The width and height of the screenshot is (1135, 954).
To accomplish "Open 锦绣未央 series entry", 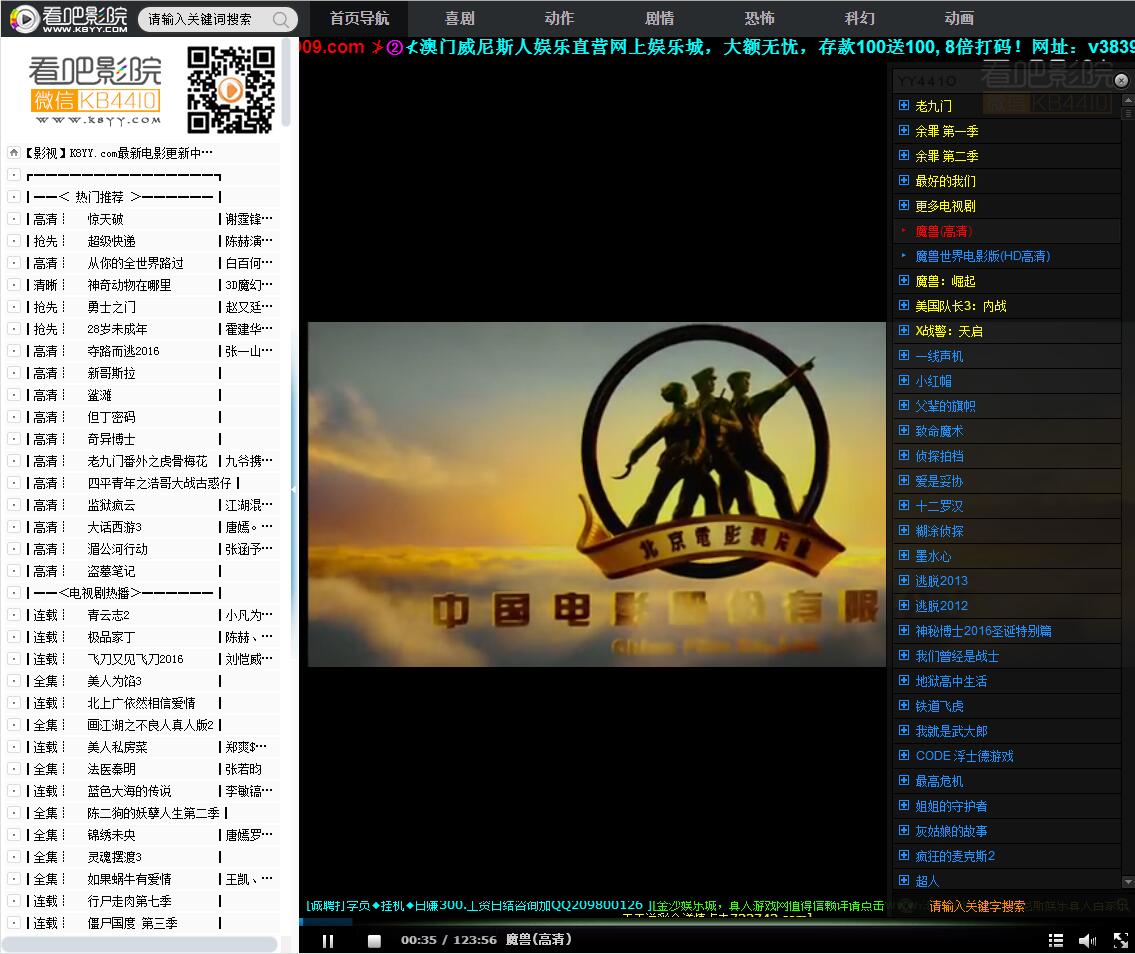I will 111,835.
